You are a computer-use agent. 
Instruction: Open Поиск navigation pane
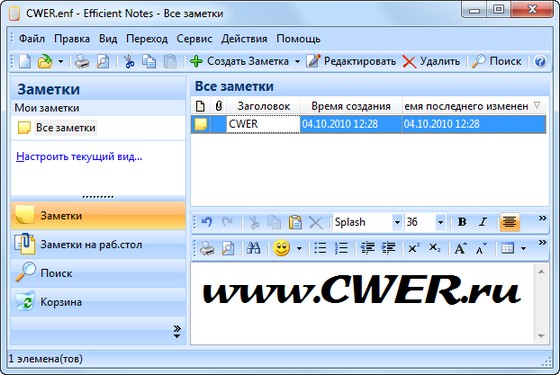coord(98,273)
